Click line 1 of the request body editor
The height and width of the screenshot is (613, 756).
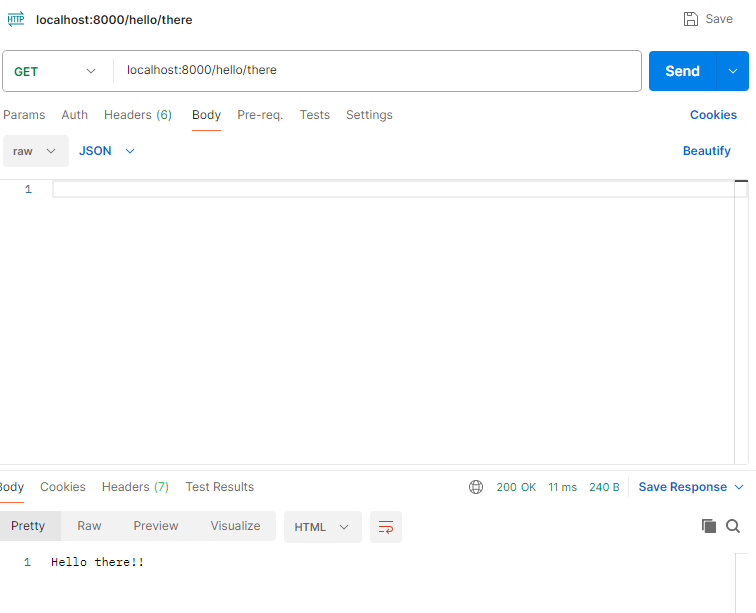393,189
